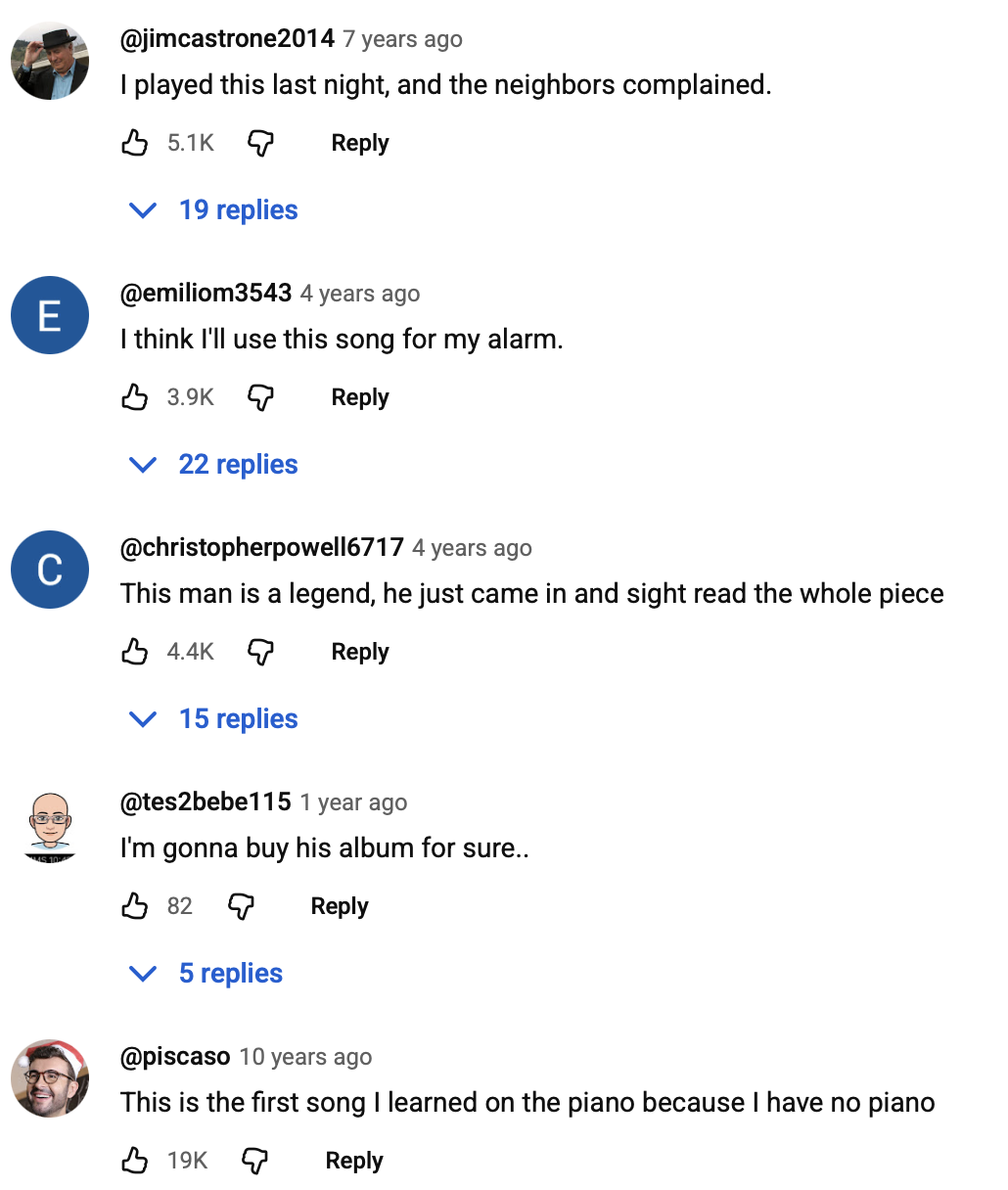Reply to @tes2bebe115's album comment
The width and height of the screenshot is (1008, 1190).
(340, 906)
